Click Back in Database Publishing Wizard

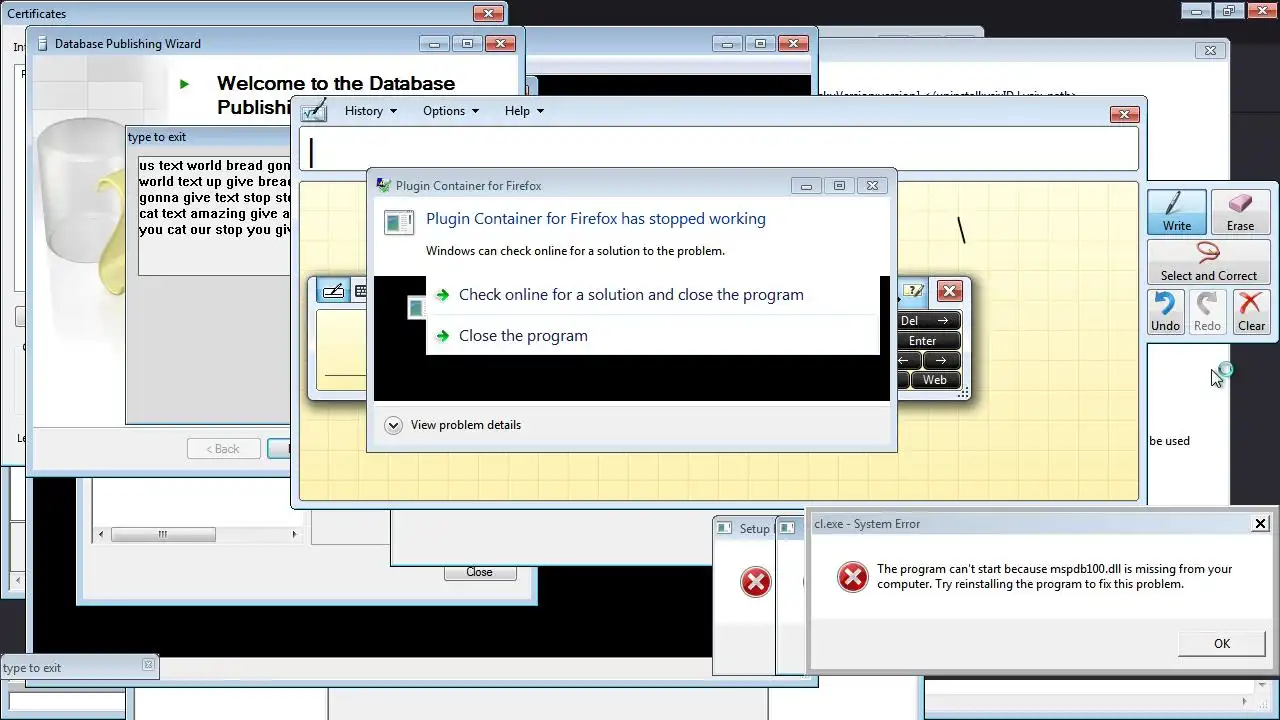click(224, 449)
